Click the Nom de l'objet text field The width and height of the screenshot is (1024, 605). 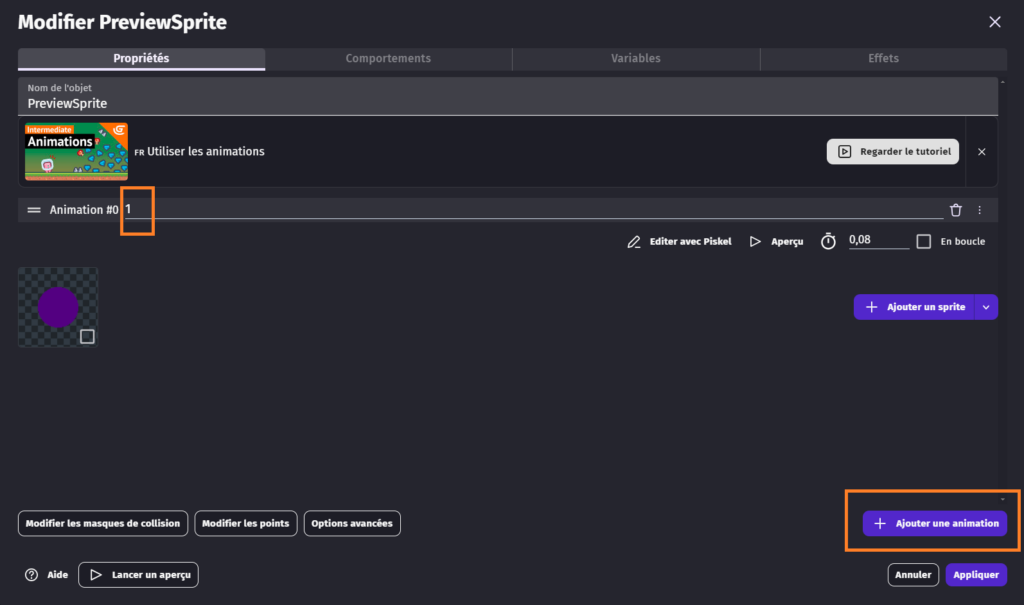[x=508, y=103]
